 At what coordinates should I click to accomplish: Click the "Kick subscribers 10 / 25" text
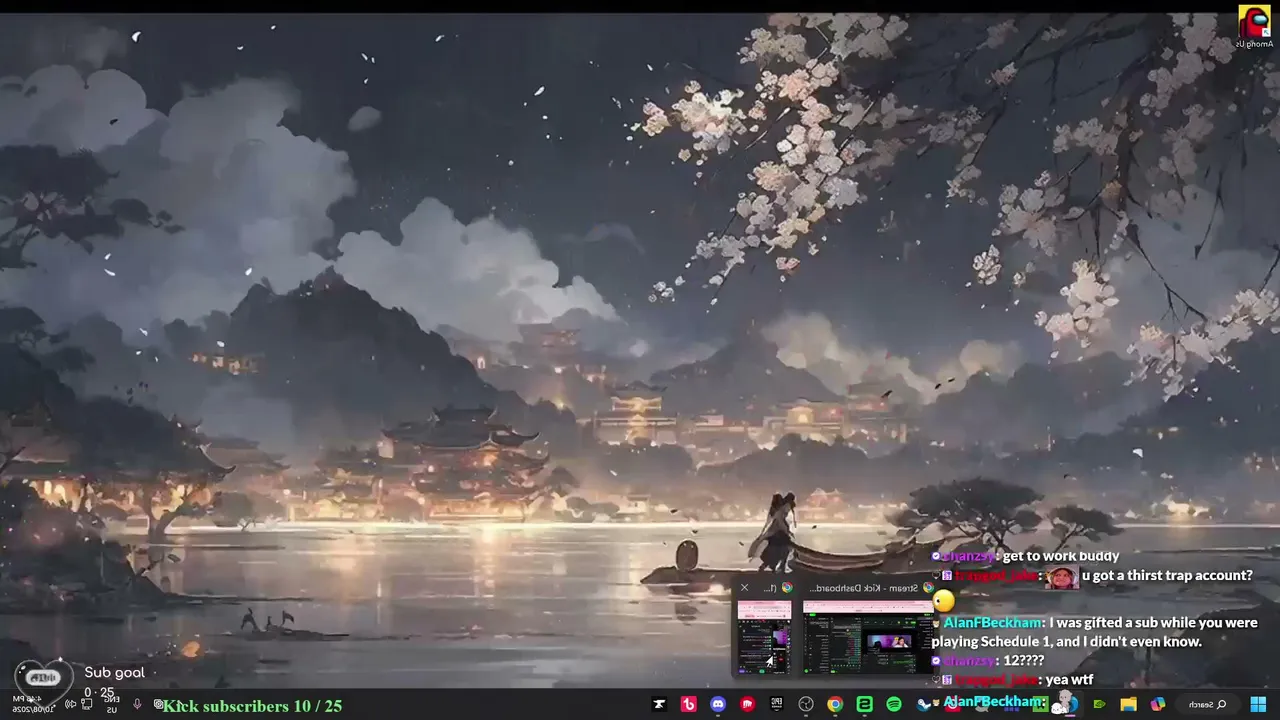[252, 706]
